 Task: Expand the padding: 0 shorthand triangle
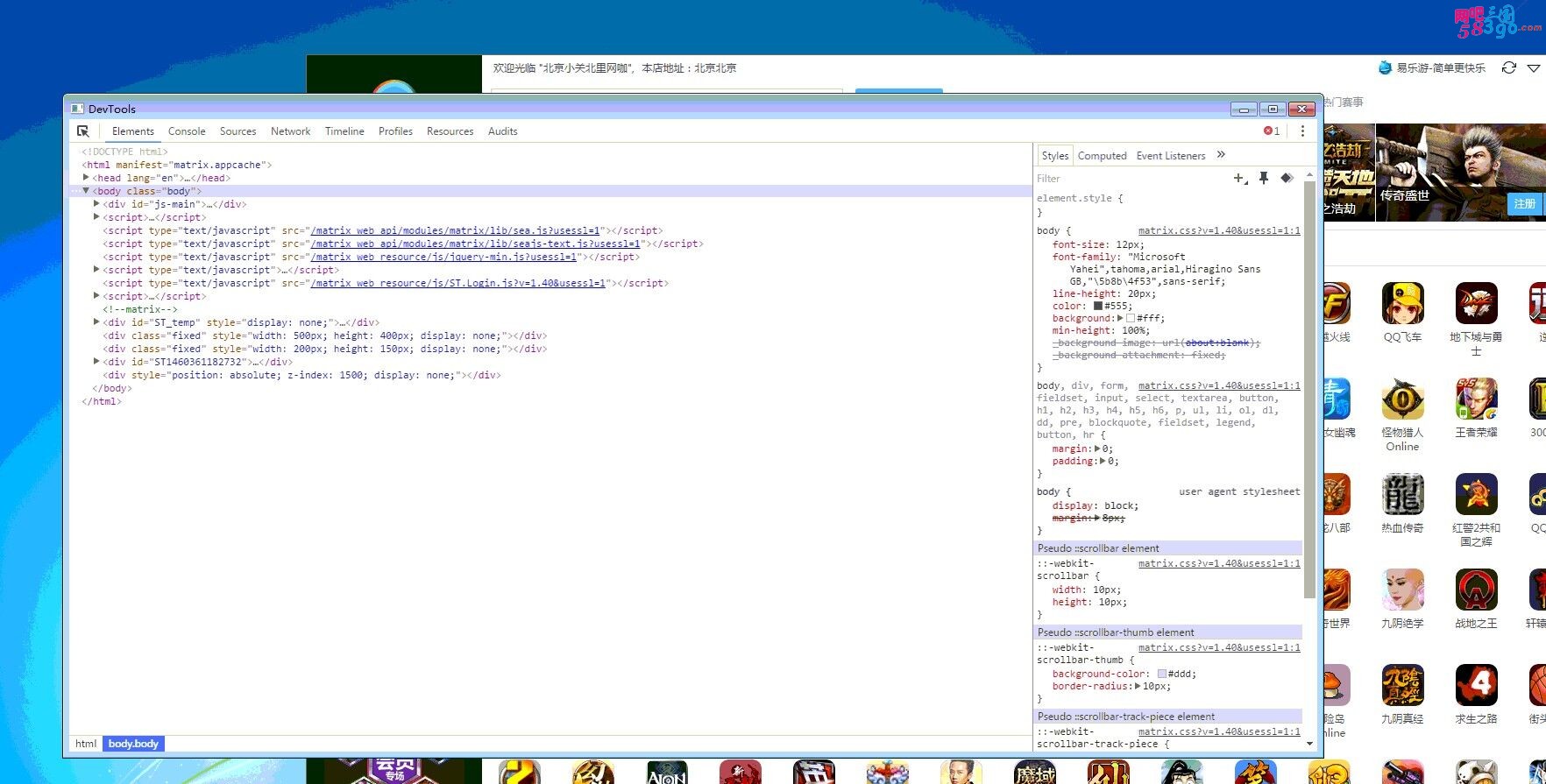(1103, 461)
